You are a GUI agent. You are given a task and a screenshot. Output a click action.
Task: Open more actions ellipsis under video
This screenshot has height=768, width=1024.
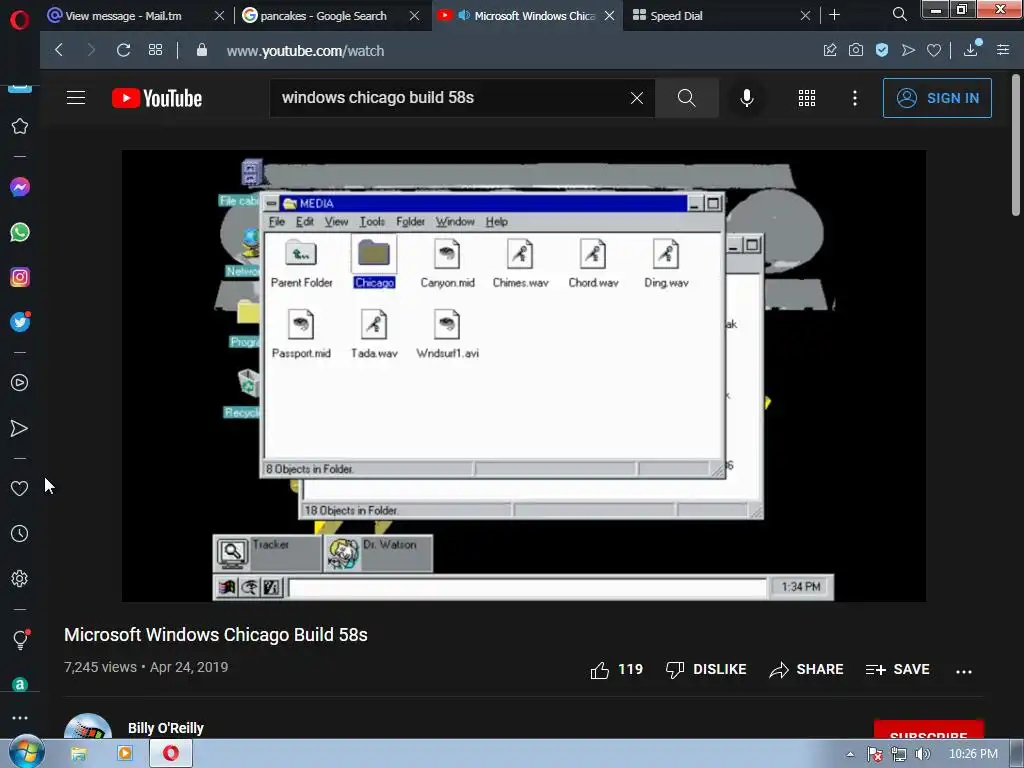click(964, 671)
